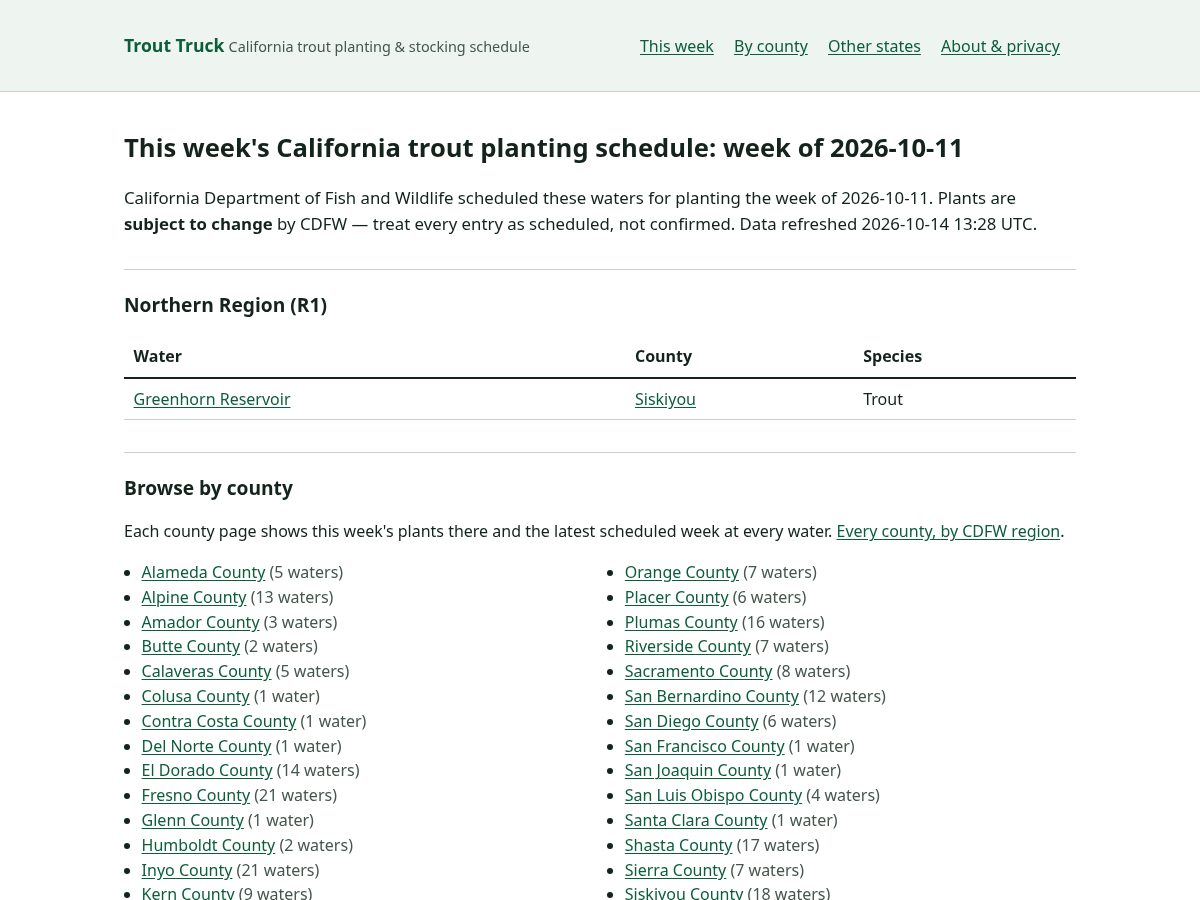Open Plumas County link
The image size is (1200, 900).
pyautogui.click(x=681, y=622)
